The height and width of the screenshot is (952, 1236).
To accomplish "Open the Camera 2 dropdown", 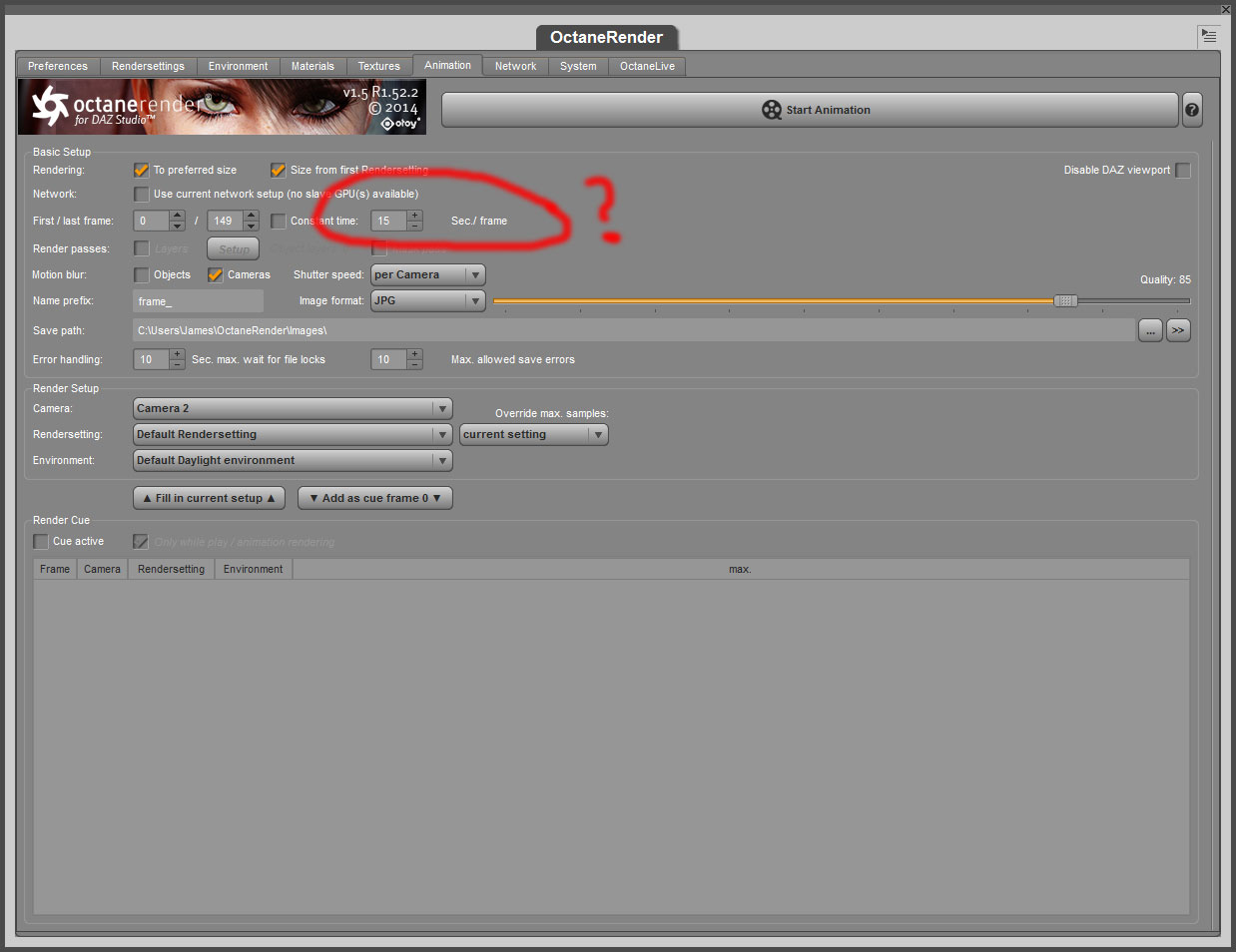I will [294, 408].
